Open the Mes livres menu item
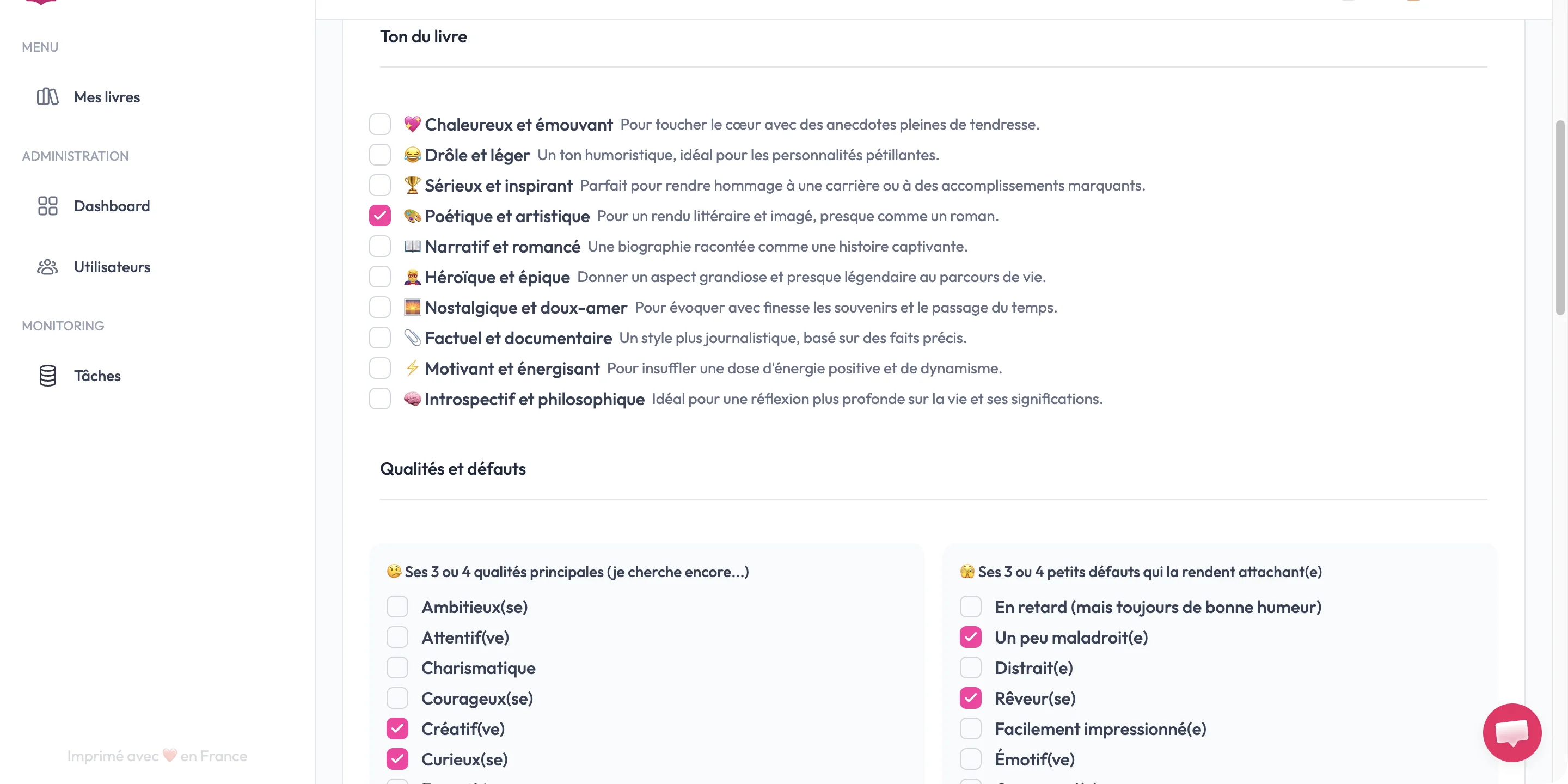Screen dimensions: 1568x784 tap(107, 97)
